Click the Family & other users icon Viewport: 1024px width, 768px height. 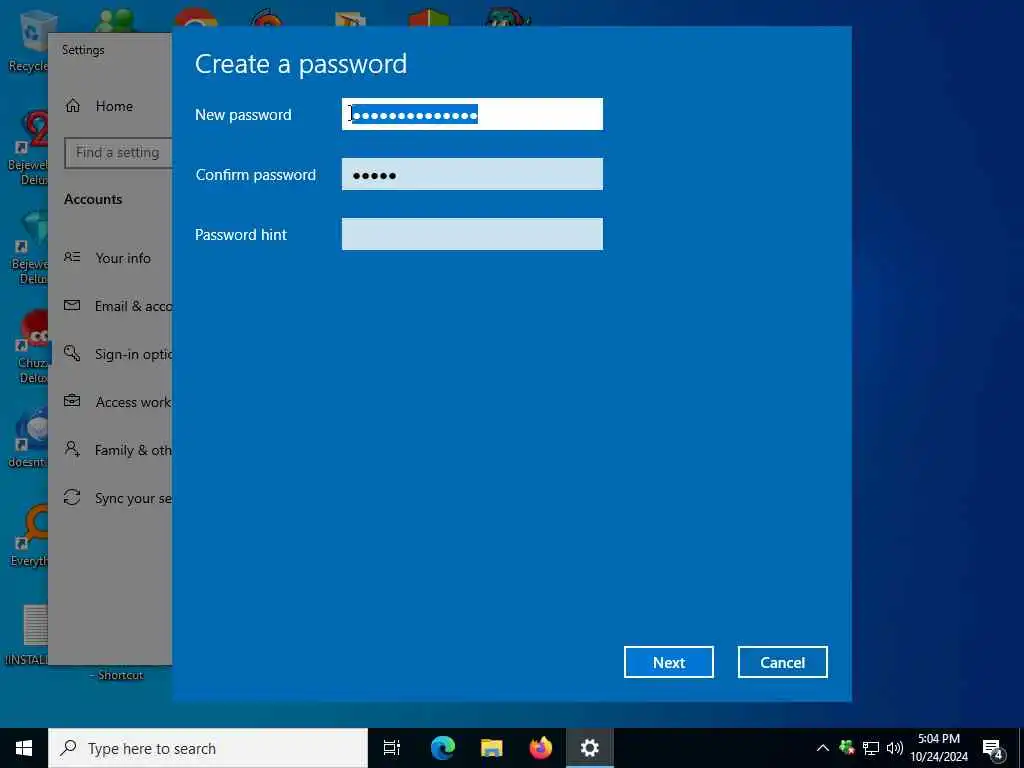pos(72,449)
